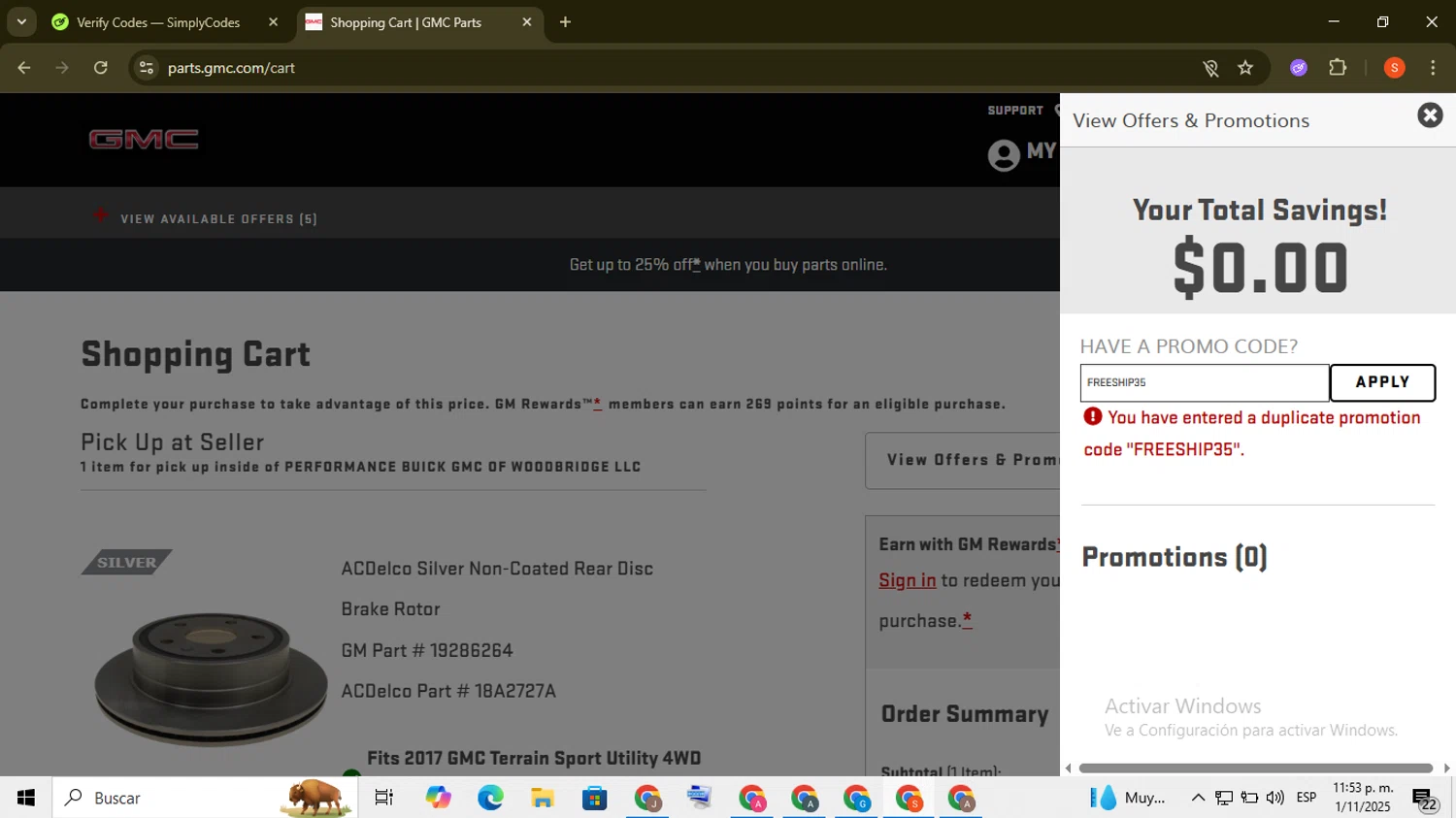Open Copilot from the taskbar
1456x818 pixels.
(x=438, y=798)
